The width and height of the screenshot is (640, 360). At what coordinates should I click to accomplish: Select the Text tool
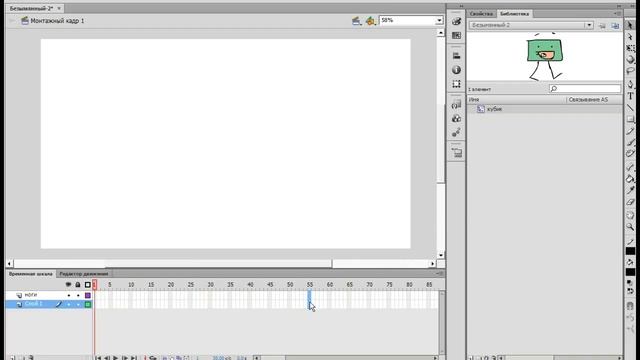(630, 96)
